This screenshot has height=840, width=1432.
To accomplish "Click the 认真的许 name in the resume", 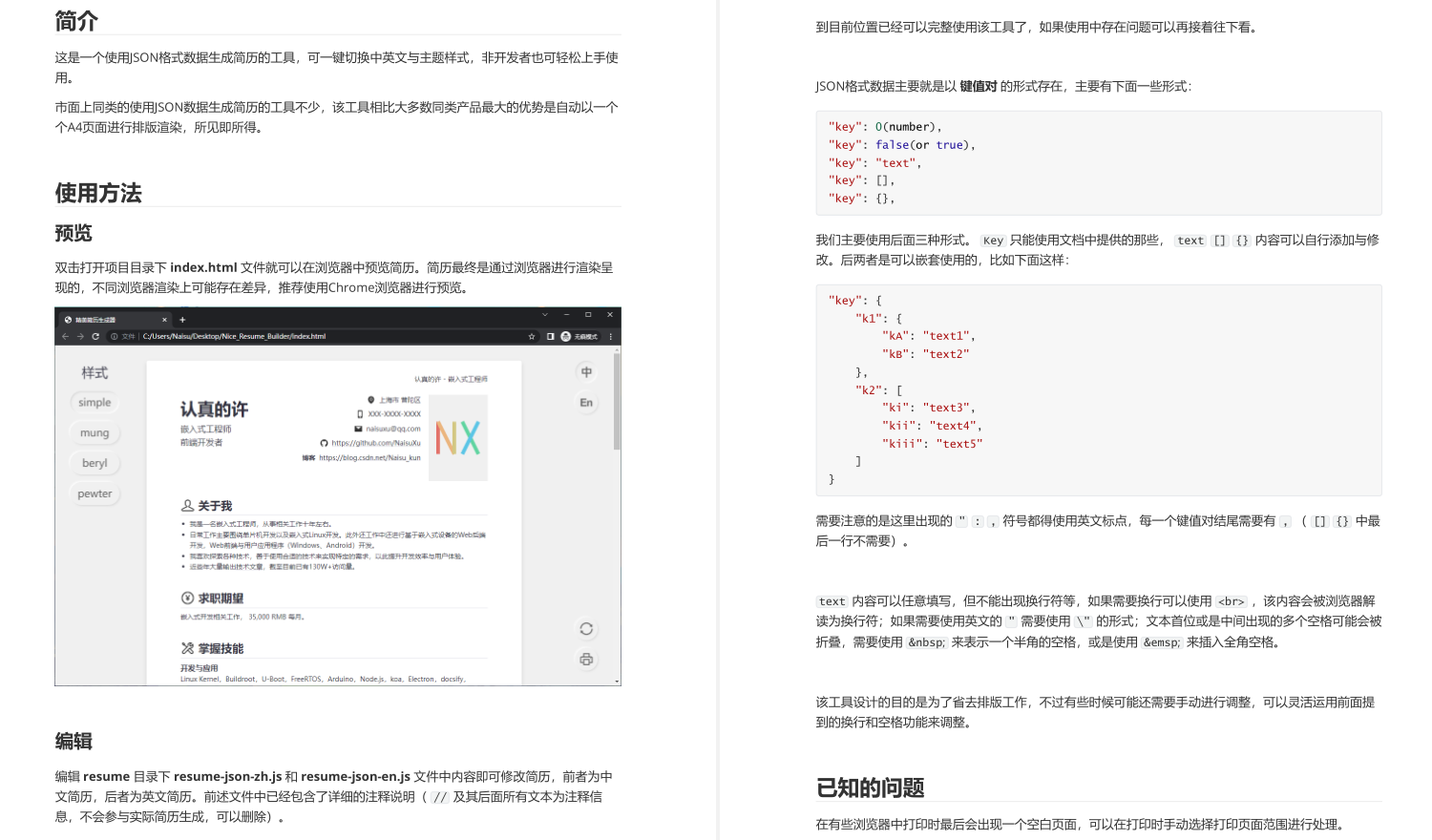I will coord(214,409).
